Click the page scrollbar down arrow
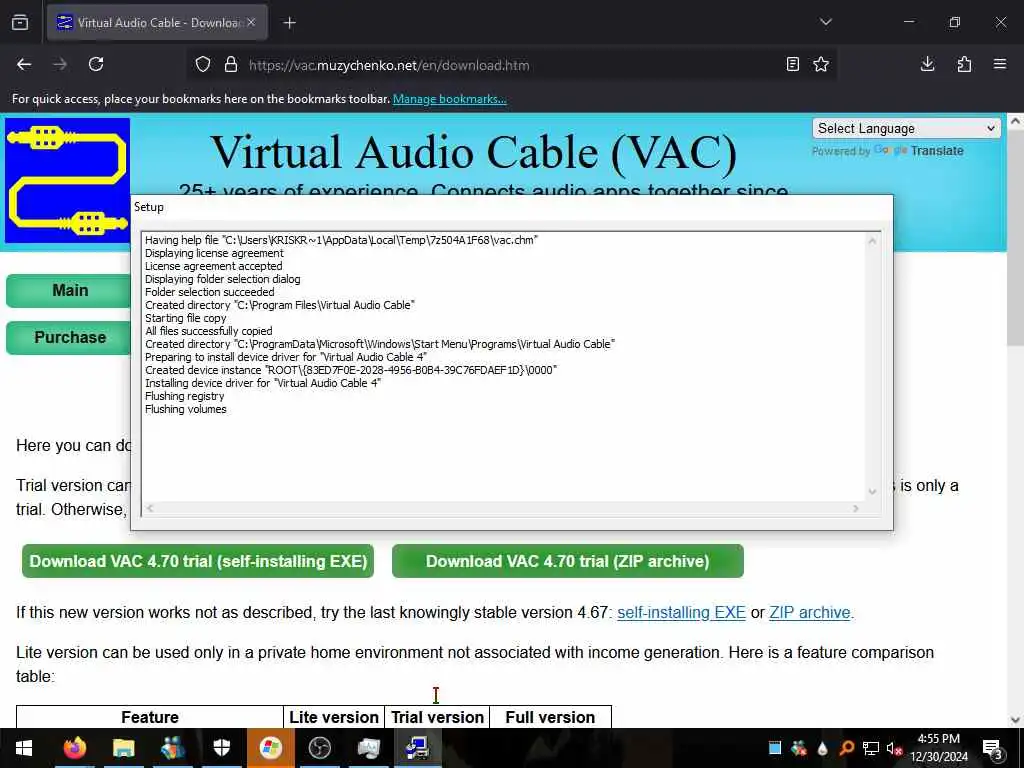The image size is (1024, 768). pos(1015,720)
